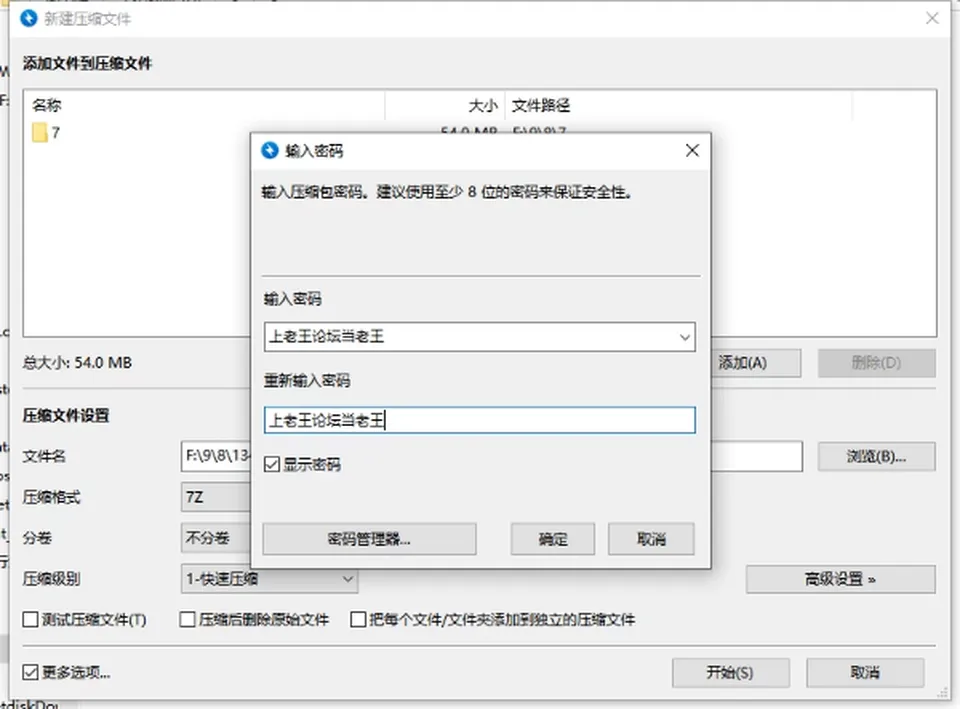Click the Bandizip icon in password dialog title
This screenshot has width=960, height=709.
pyautogui.click(x=270, y=150)
